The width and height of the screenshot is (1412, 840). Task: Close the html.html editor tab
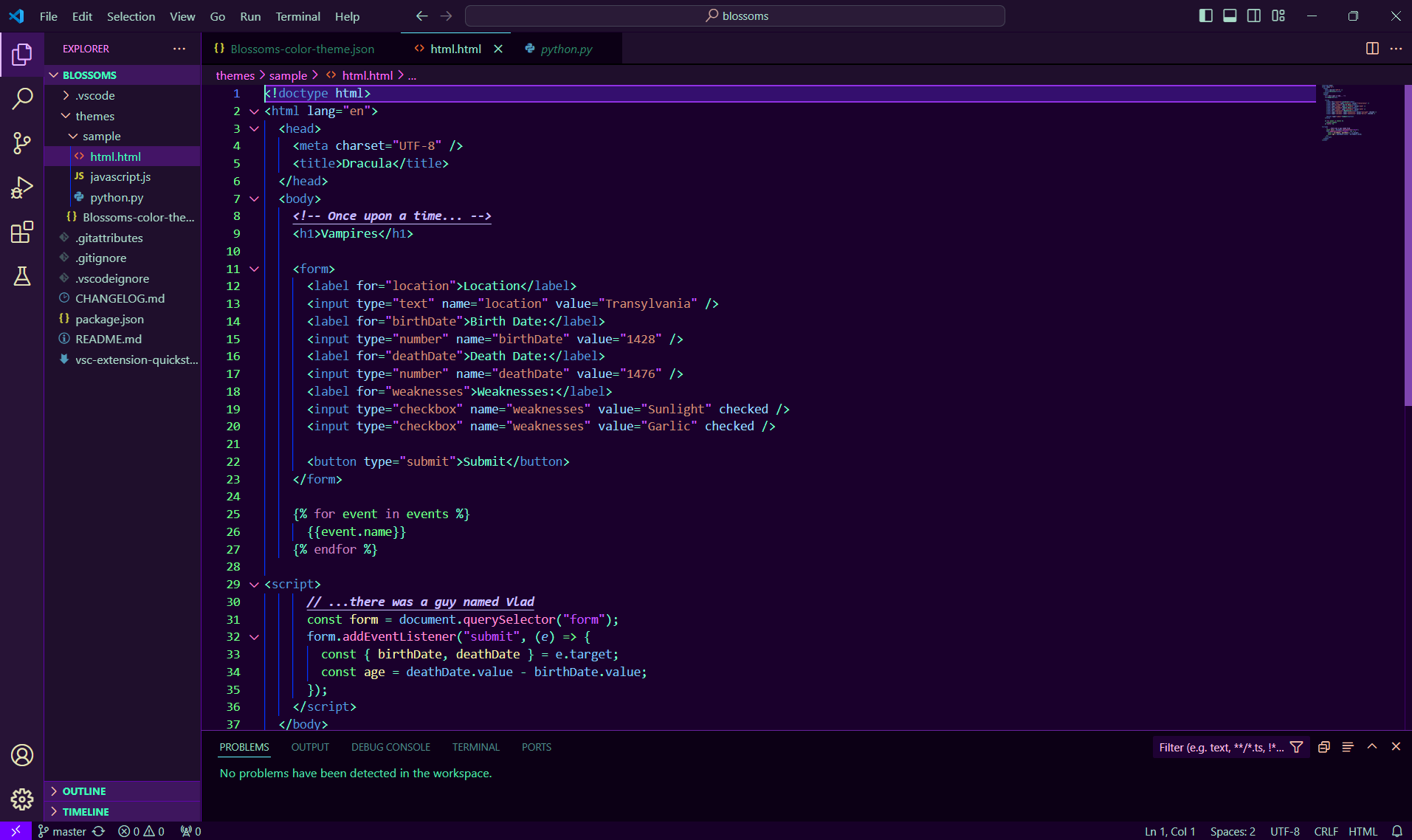[x=498, y=49]
